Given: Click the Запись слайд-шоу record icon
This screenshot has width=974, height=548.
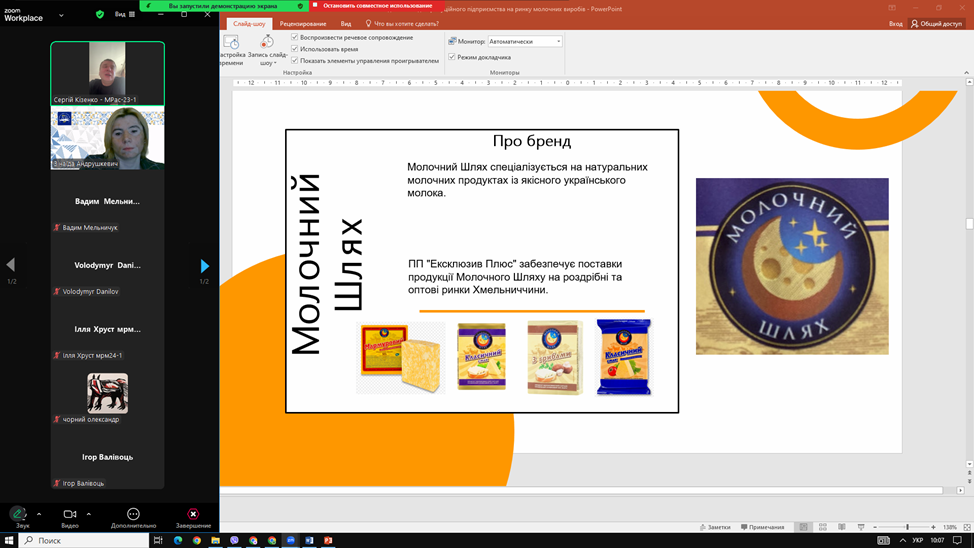Looking at the screenshot, I should pos(267,42).
